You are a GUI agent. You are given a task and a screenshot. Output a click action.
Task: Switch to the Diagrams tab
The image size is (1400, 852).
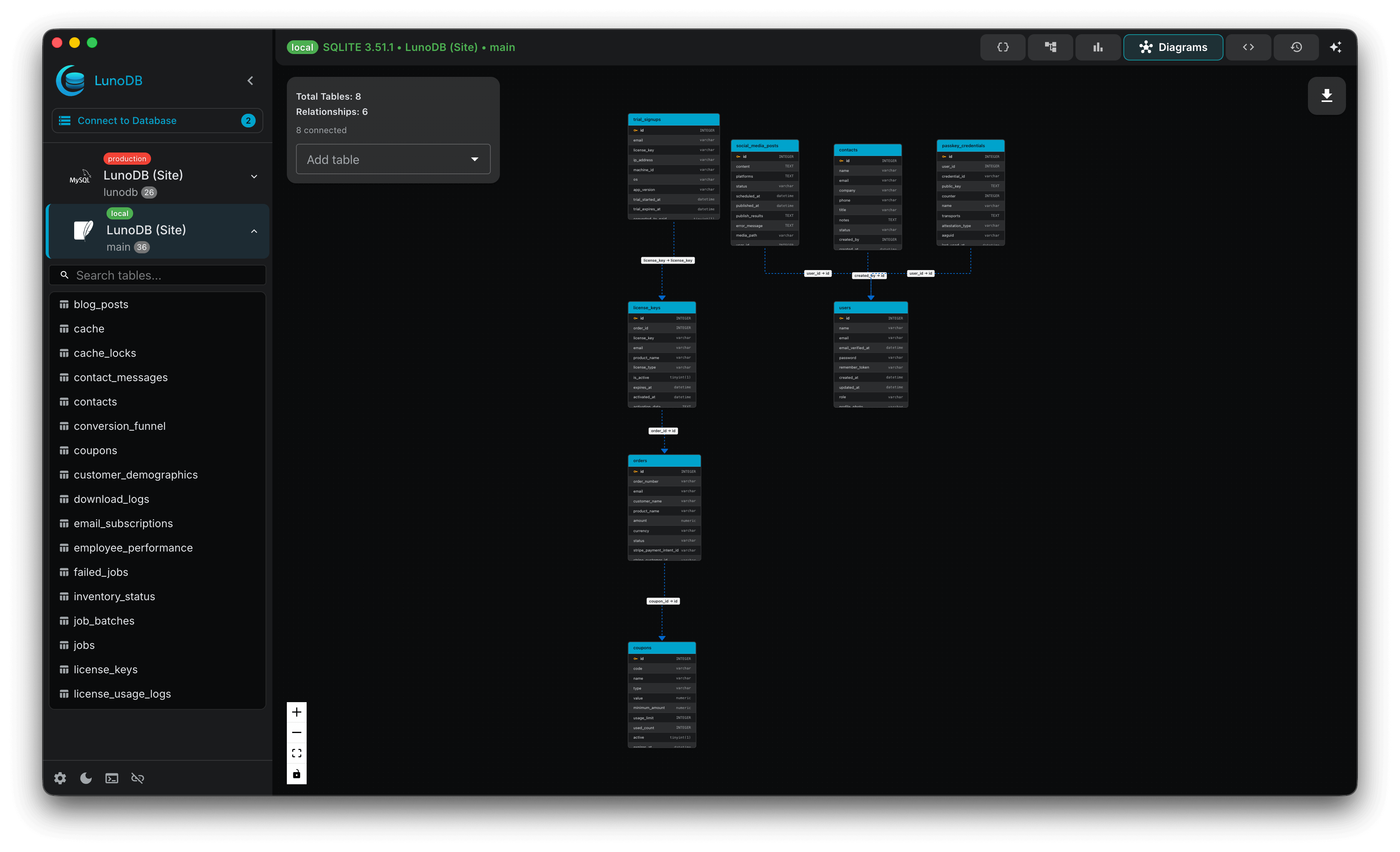(x=1173, y=47)
